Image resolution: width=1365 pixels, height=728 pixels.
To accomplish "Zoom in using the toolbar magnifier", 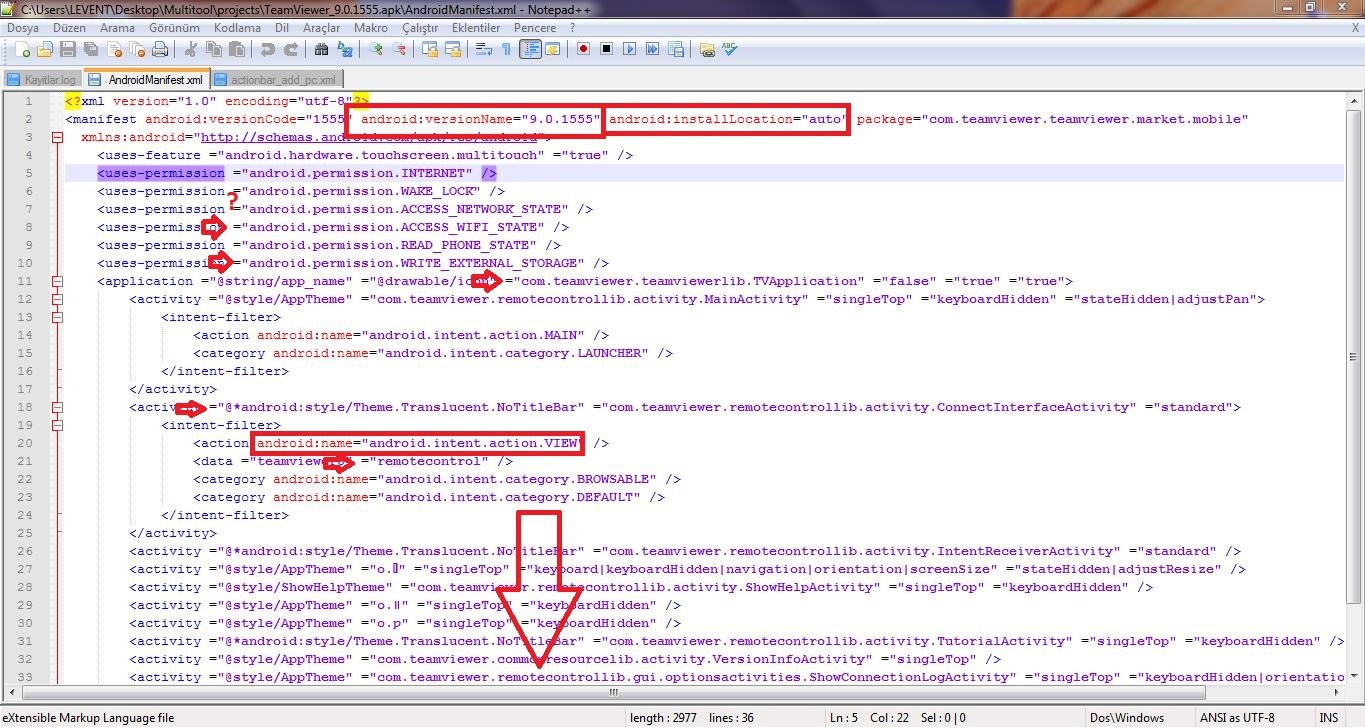I will coord(376,49).
